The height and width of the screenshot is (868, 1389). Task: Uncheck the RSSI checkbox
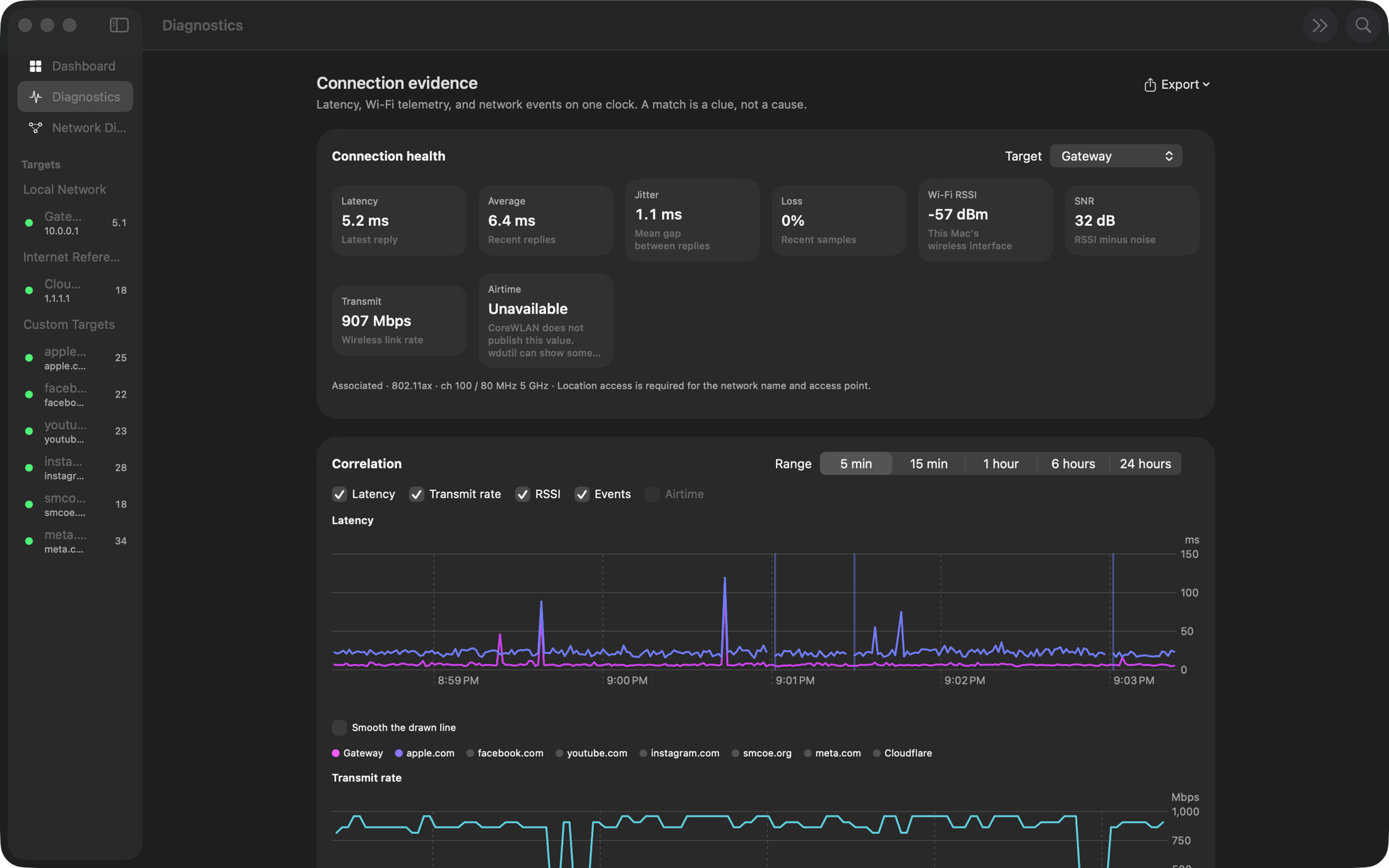coord(523,494)
